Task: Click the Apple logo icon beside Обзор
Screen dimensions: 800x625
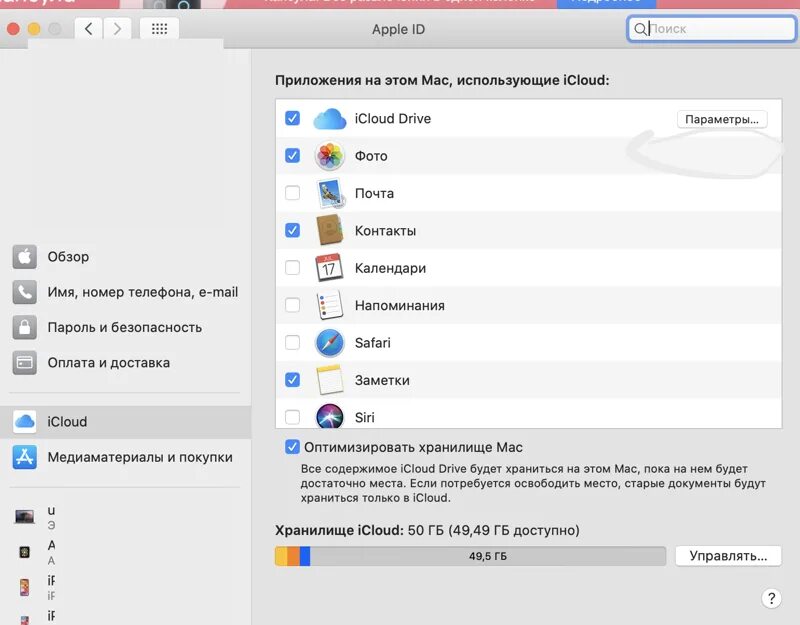Action: [x=24, y=256]
